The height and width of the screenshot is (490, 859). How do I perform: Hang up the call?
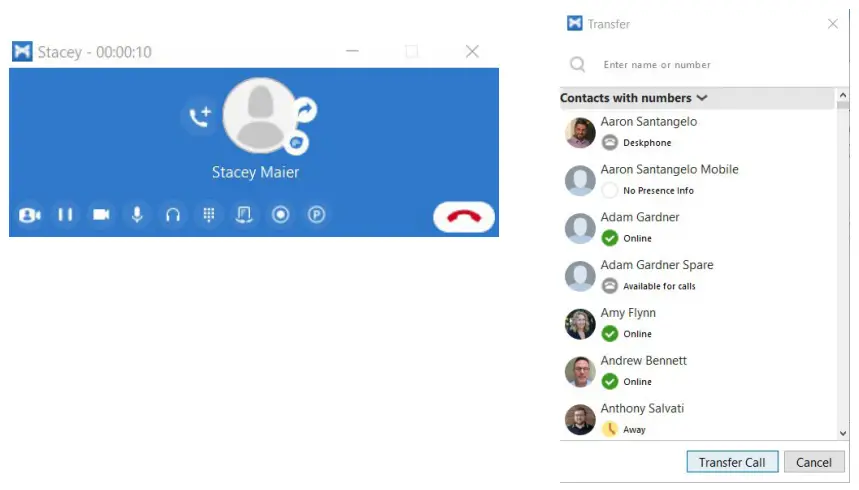pos(464,217)
